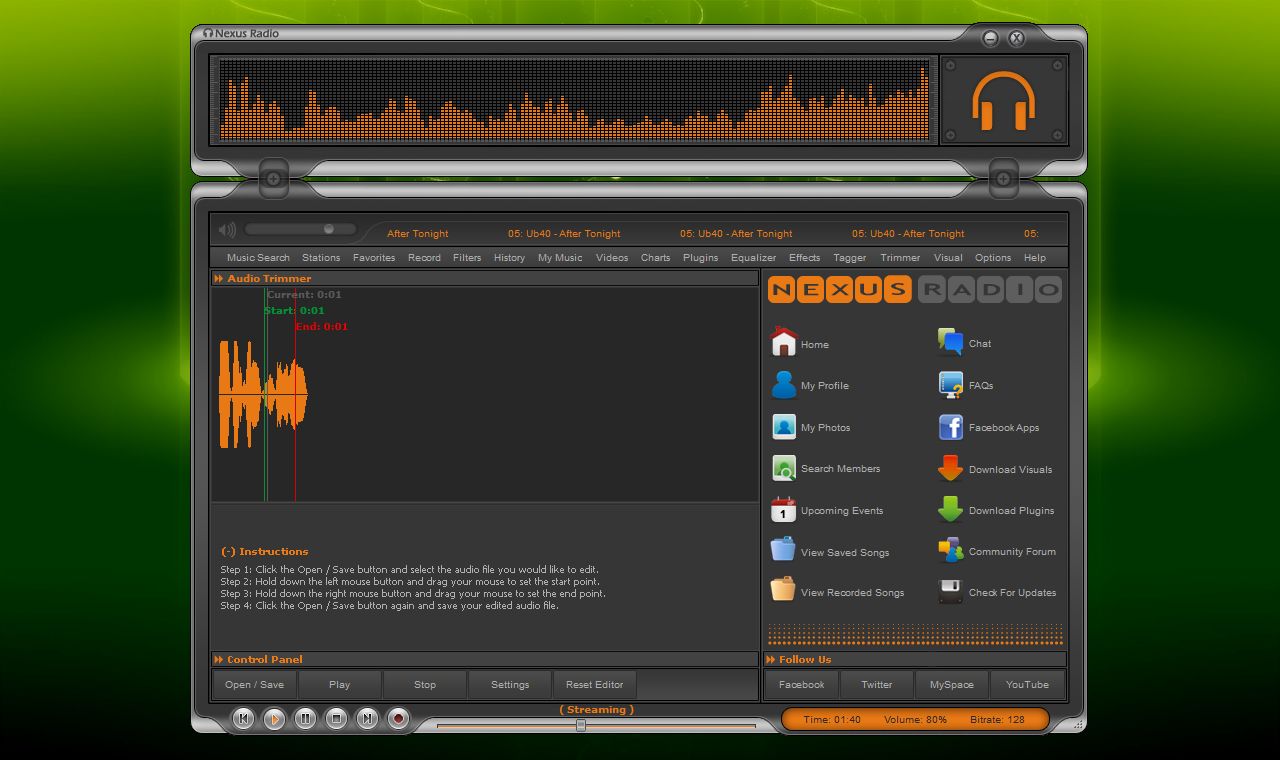
Task: Open the Videos menu
Action: (612, 258)
